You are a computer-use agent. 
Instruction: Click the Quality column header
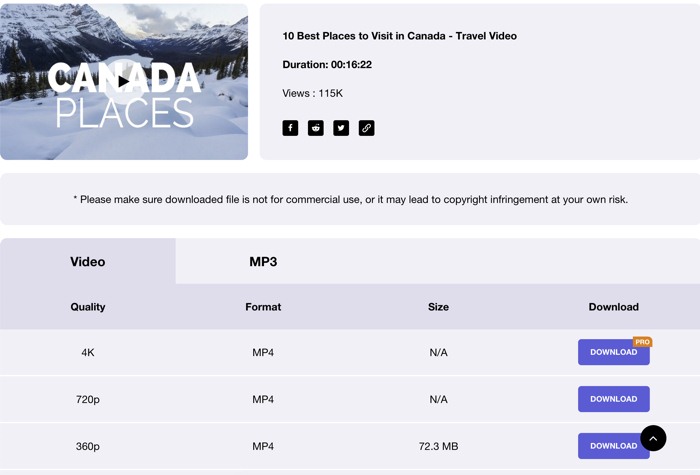[x=88, y=307]
